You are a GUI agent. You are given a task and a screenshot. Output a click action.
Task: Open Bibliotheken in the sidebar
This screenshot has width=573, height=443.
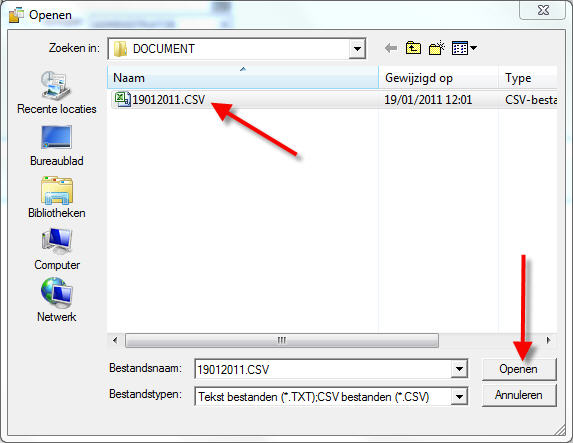tap(57, 198)
